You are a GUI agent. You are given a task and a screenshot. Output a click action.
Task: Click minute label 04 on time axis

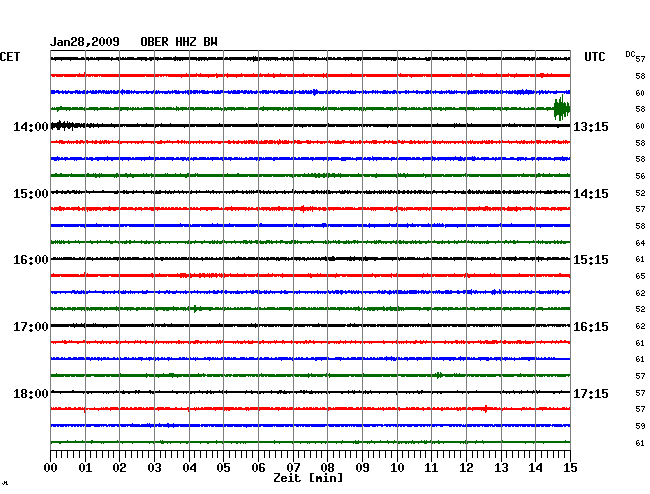pos(189,467)
